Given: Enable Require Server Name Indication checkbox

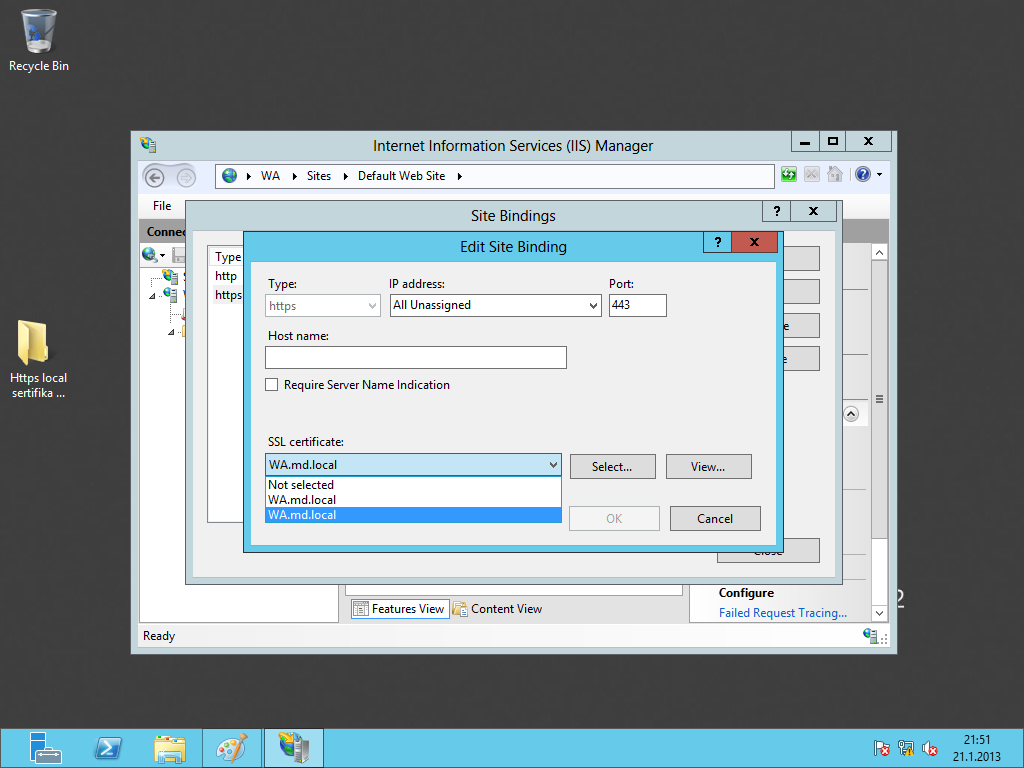Looking at the screenshot, I should pos(272,385).
